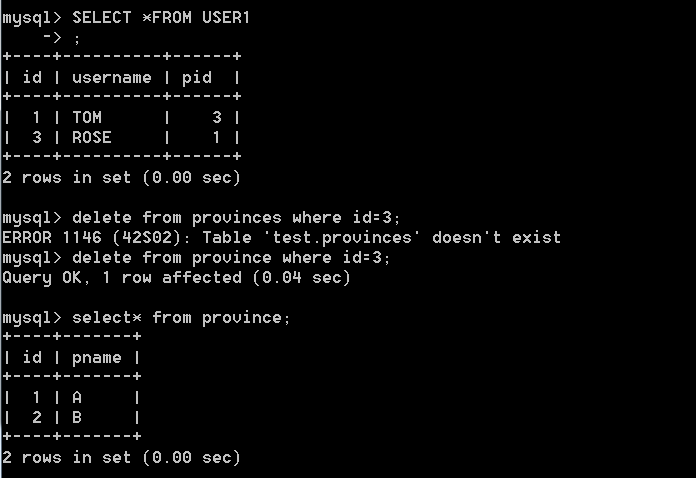Image resolution: width=696 pixels, height=478 pixels.
Task: Click the id header in USER1 table
Action: pyautogui.click(x=32, y=77)
